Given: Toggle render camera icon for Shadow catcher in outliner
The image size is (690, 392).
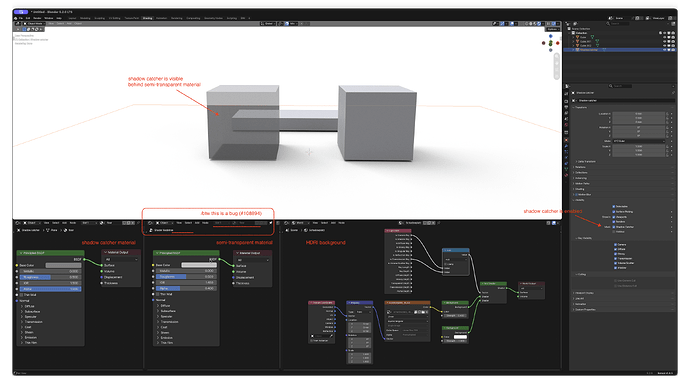Looking at the screenshot, I should tap(673, 50).
